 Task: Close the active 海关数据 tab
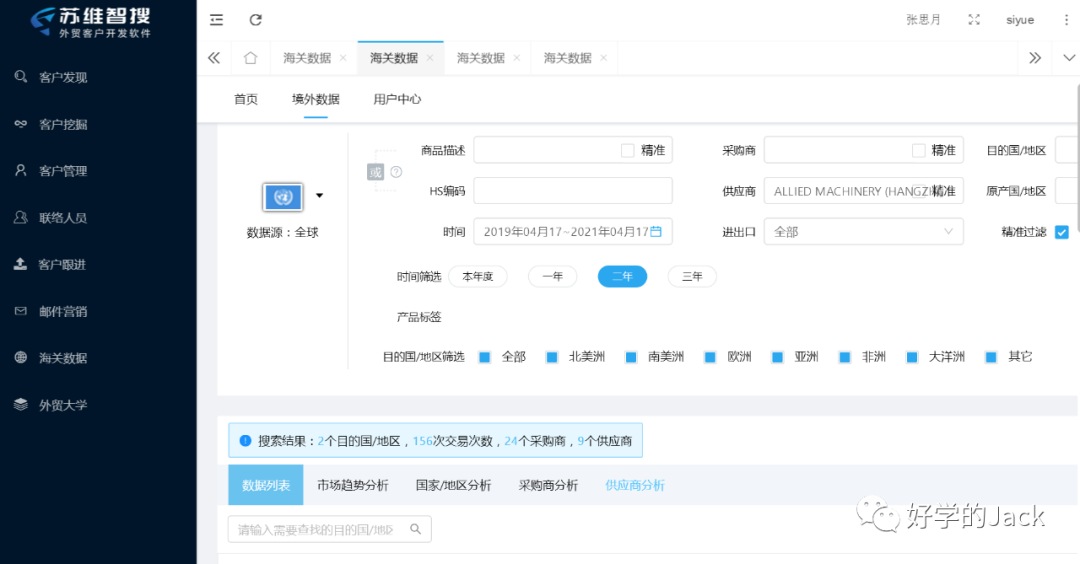coord(430,58)
